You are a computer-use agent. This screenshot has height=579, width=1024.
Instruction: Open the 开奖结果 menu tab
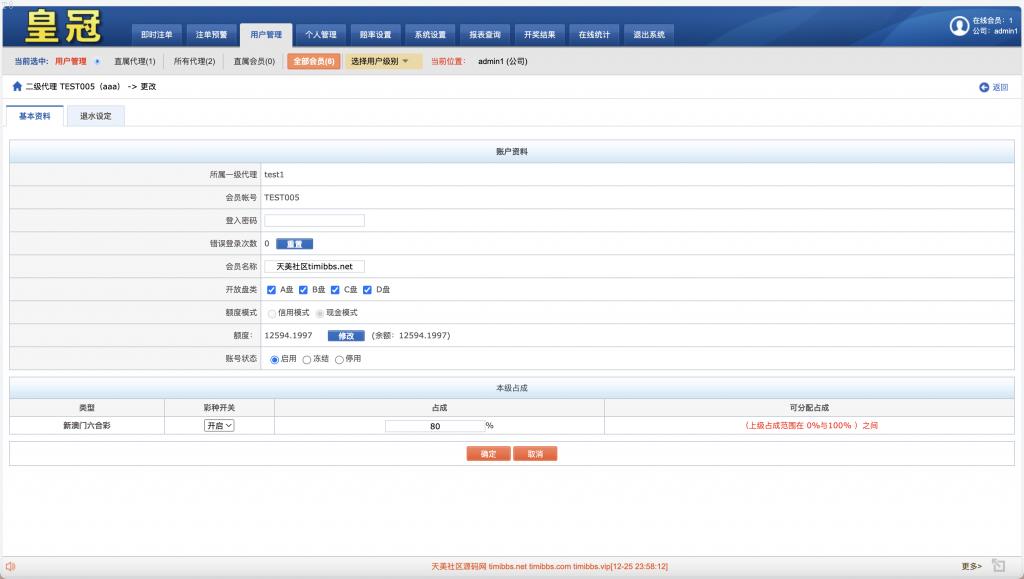pos(539,35)
